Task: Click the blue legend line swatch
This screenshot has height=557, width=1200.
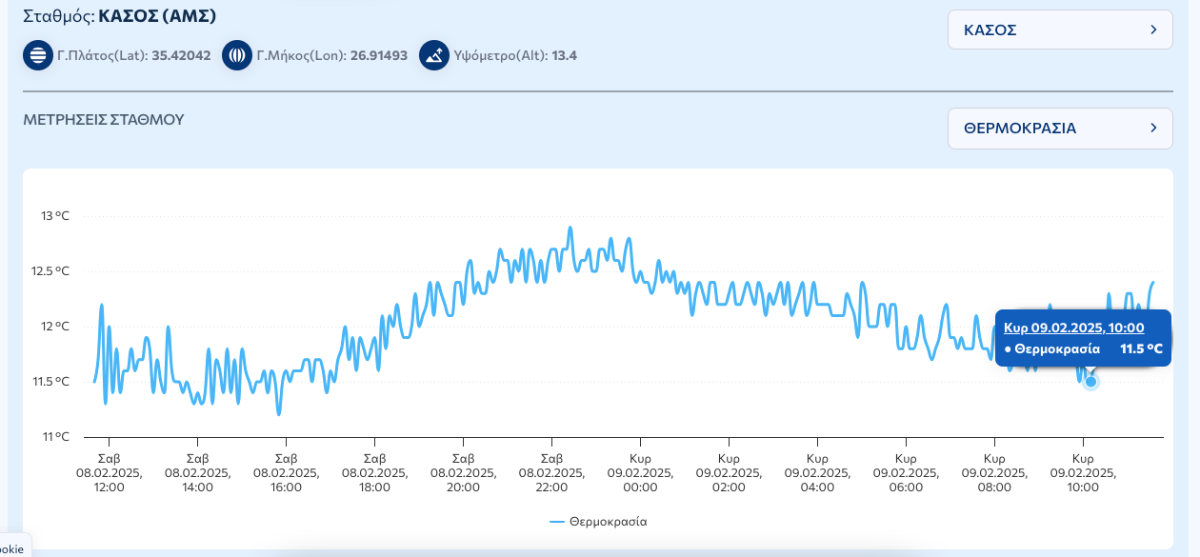Action: click(557, 521)
